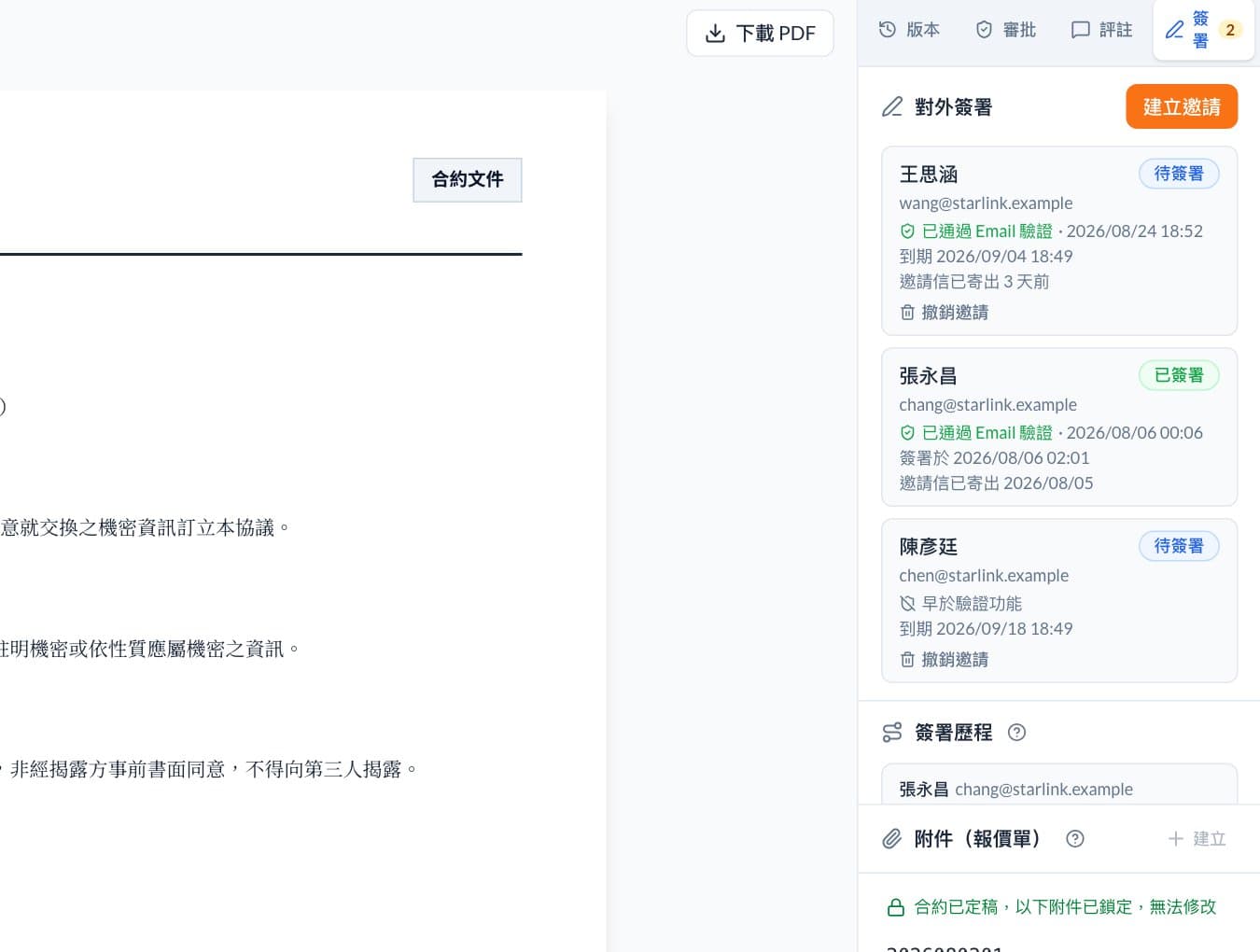This screenshot has height=952, width=1260.
Task: Click the badge count 2 on 簽署 tab
Action: (1230, 30)
